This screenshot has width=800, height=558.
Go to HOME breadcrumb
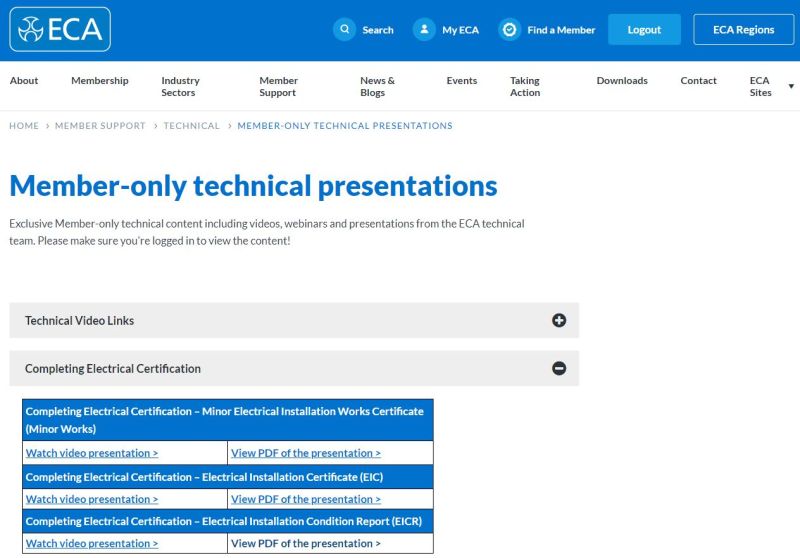pyautogui.click(x=24, y=125)
